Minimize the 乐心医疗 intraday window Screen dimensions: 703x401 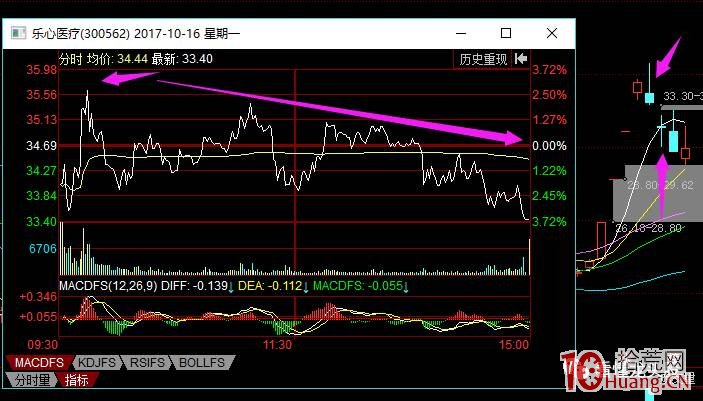461,33
